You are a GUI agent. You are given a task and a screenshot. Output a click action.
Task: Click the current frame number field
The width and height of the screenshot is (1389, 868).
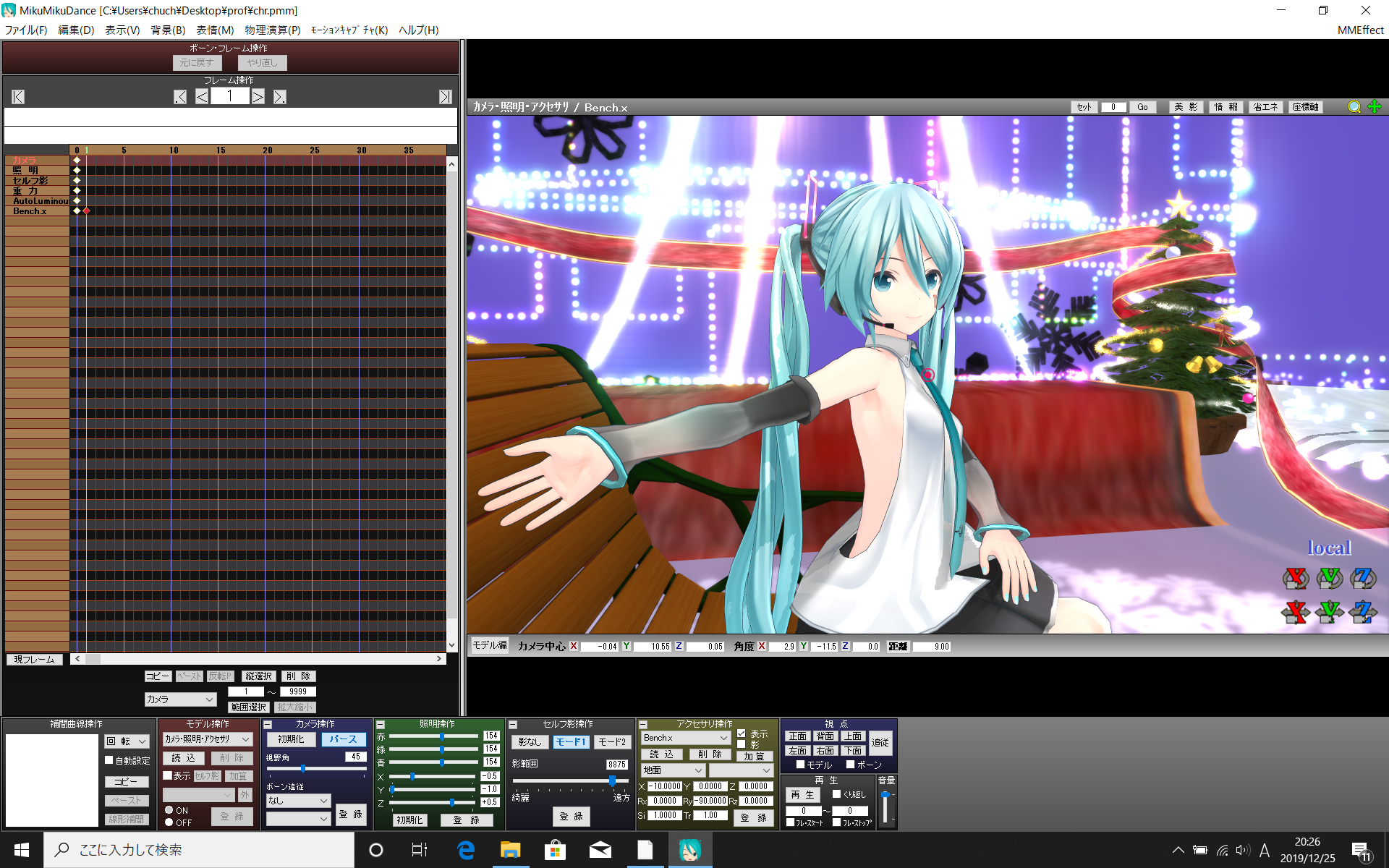(230, 96)
